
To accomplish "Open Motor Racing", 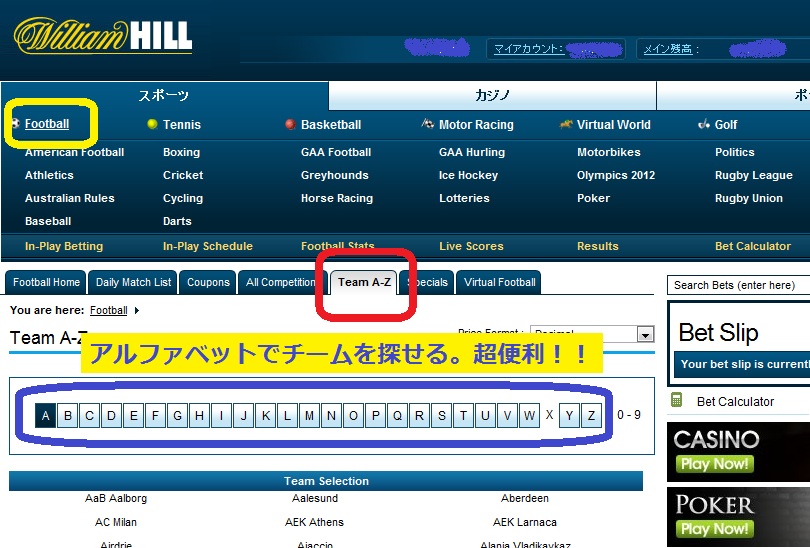I will 476,124.
